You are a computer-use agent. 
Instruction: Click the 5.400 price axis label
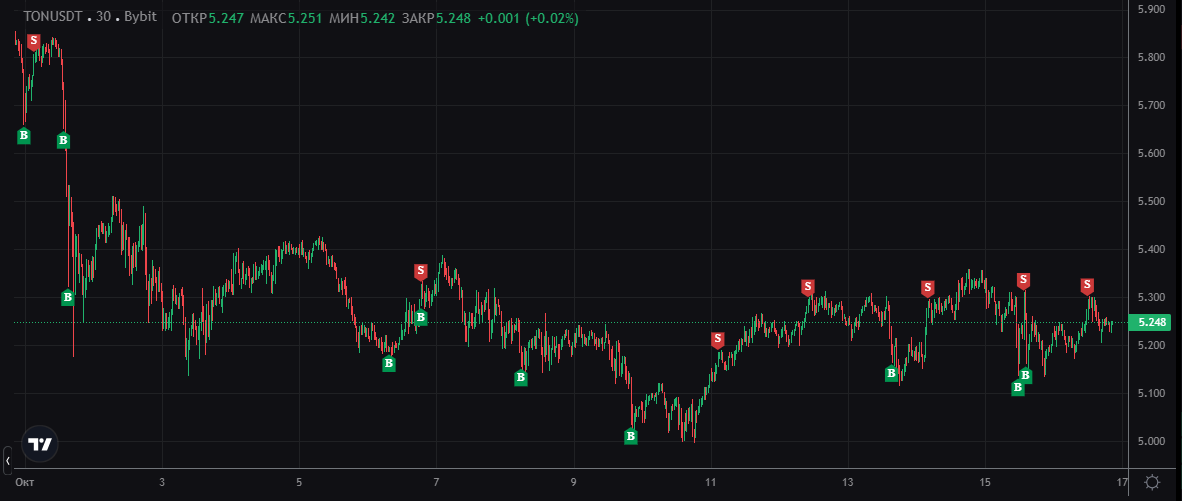click(x=1153, y=249)
